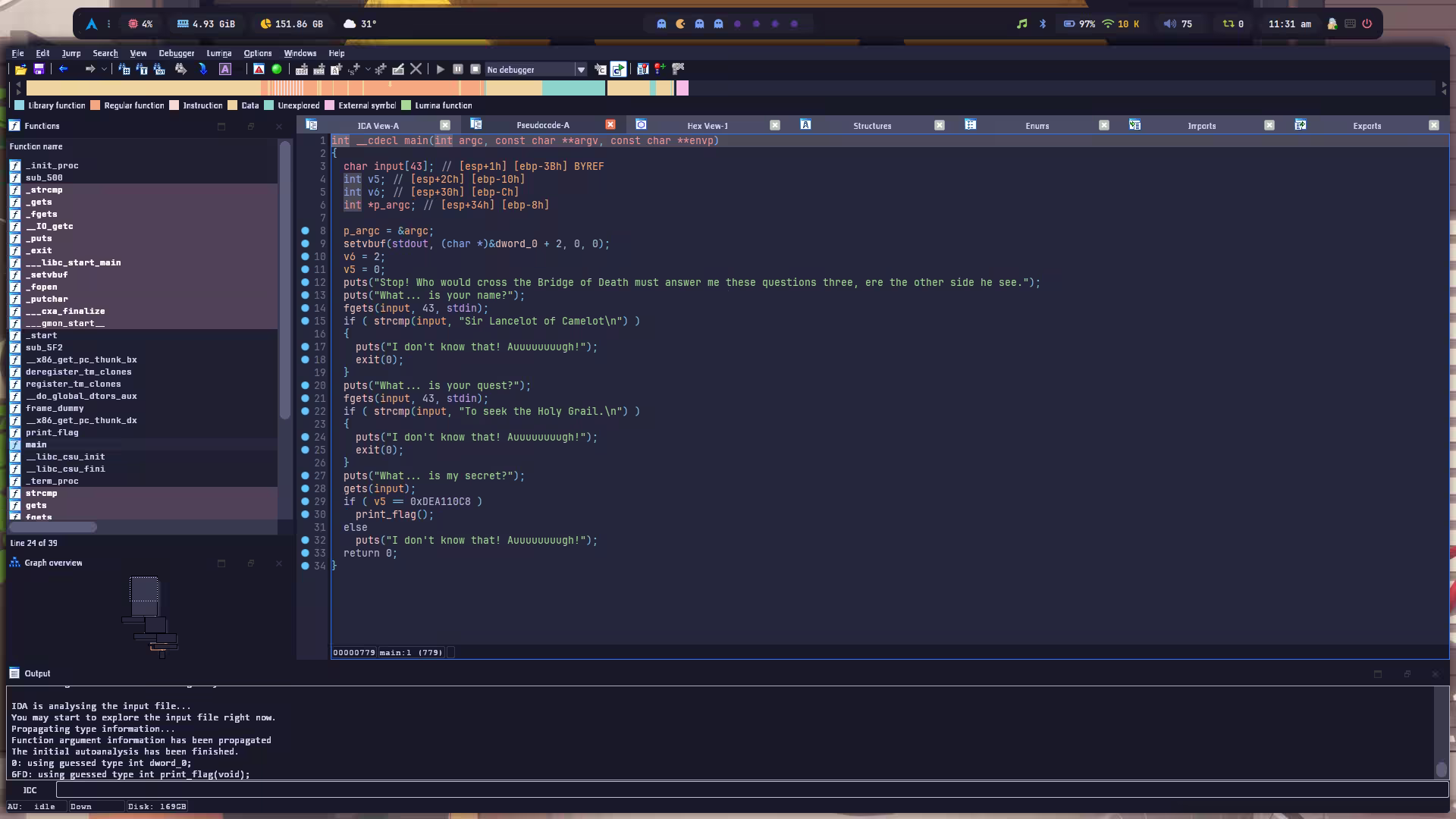The height and width of the screenshot is (819, 1456).
Task: Toggle breakpoint dot on line 29
Action: (305, 501)
